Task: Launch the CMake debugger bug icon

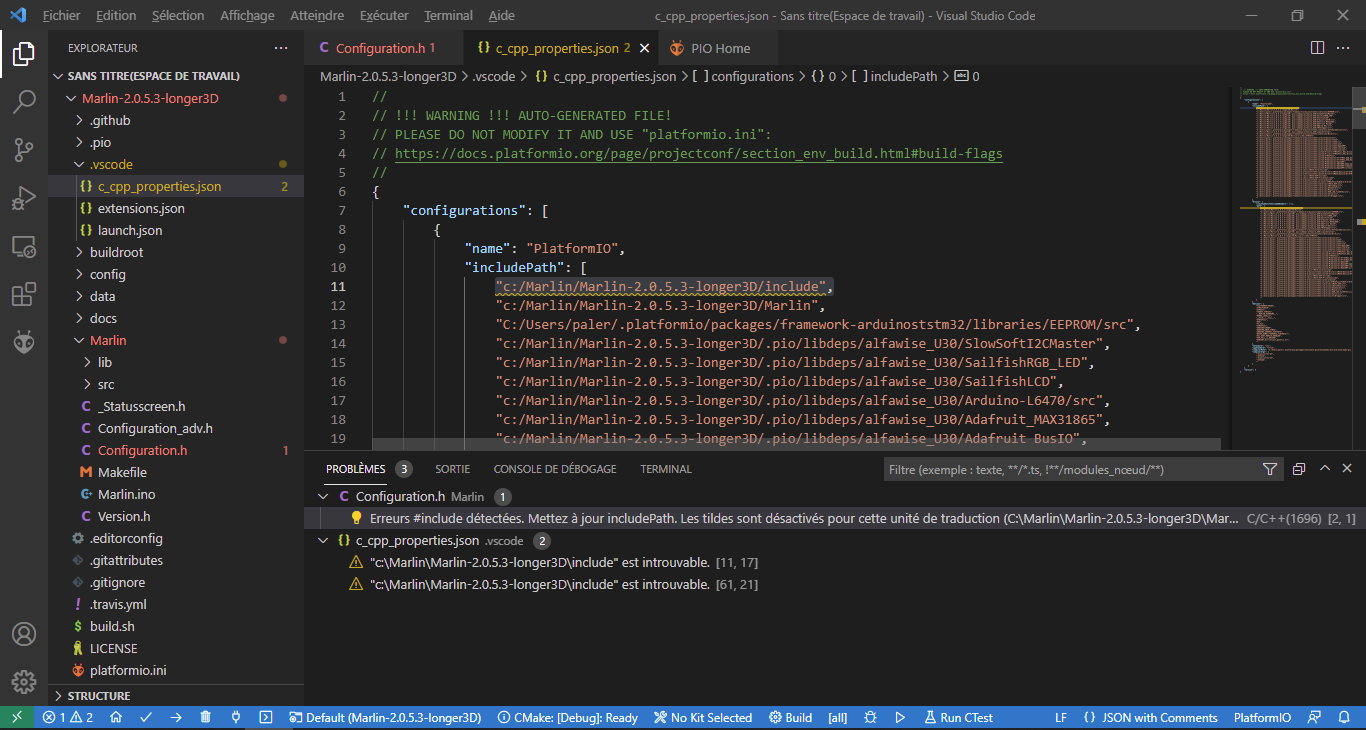Action: tap(871, 718)
